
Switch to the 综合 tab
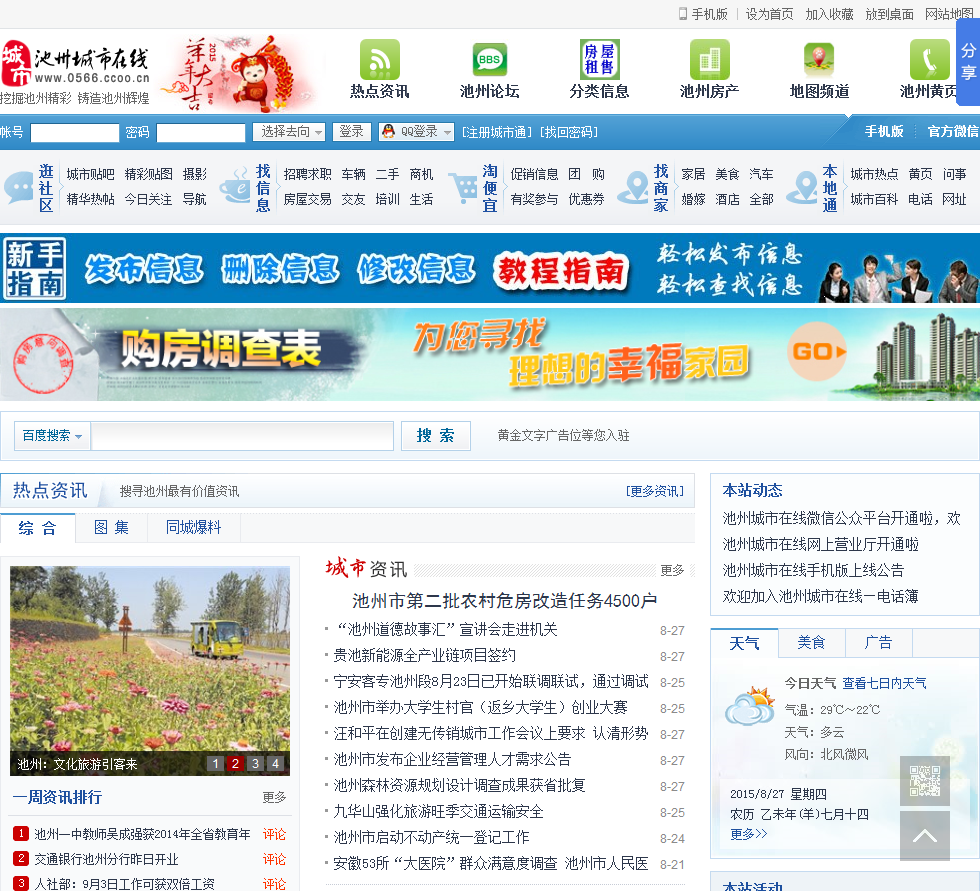[38, 528]
